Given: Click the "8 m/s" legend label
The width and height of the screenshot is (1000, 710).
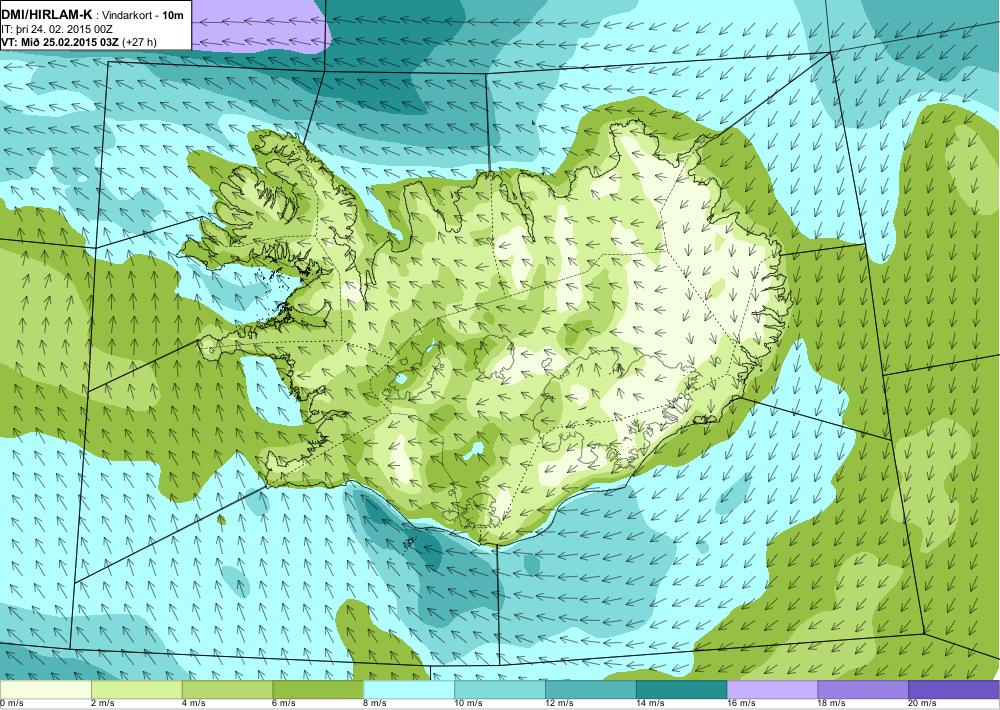Looking at the screenshot, I should pos(376,704).
